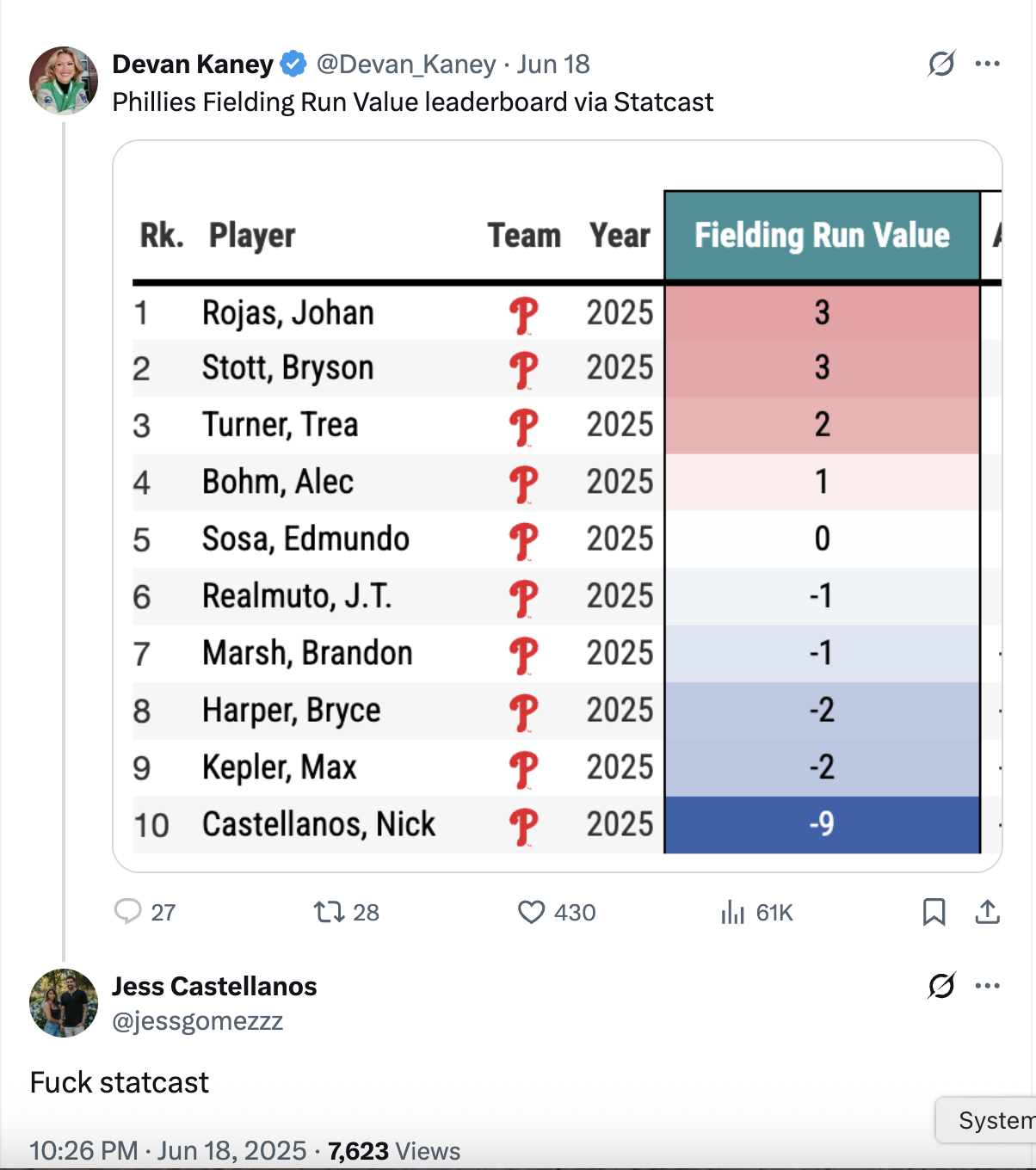Open more options menu on Jess's reply
Image resolution: width=1036 pixels, height=1170 pixels.
click(x=987, y=986)
